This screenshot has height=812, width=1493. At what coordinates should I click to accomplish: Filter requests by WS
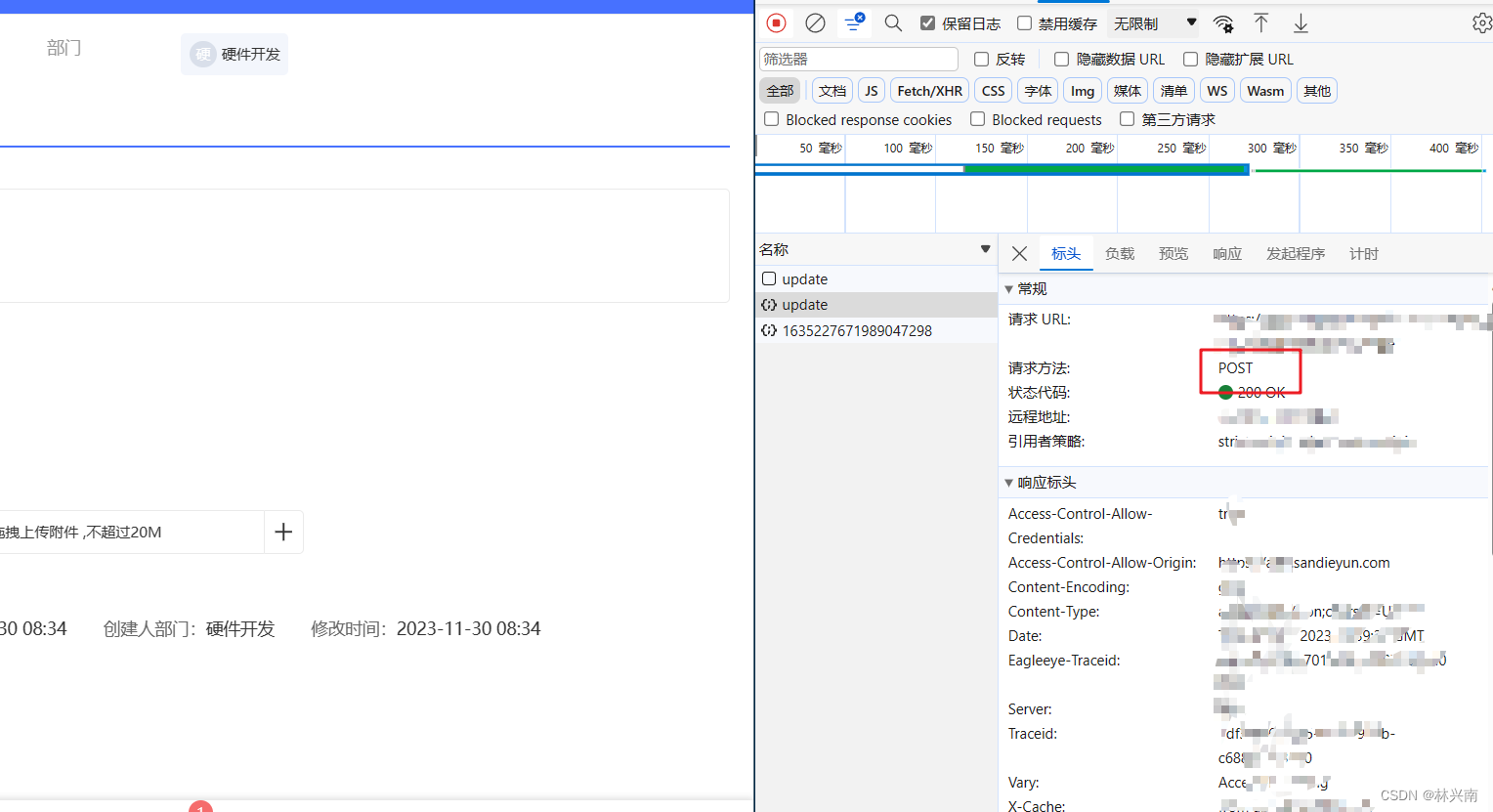(x=1217, y=91)
